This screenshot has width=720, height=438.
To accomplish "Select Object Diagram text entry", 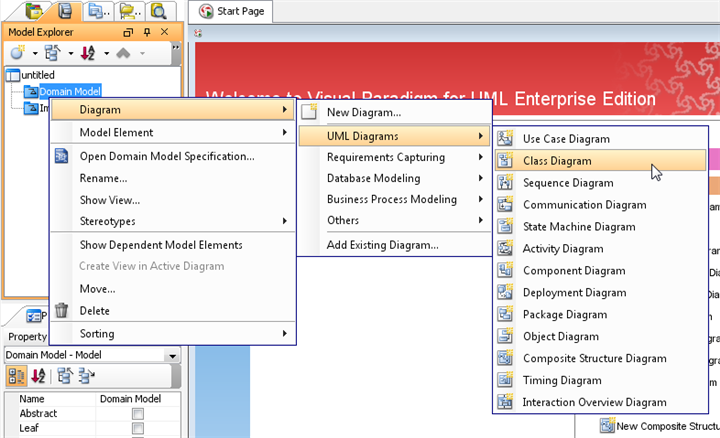I will coord(561,337).
